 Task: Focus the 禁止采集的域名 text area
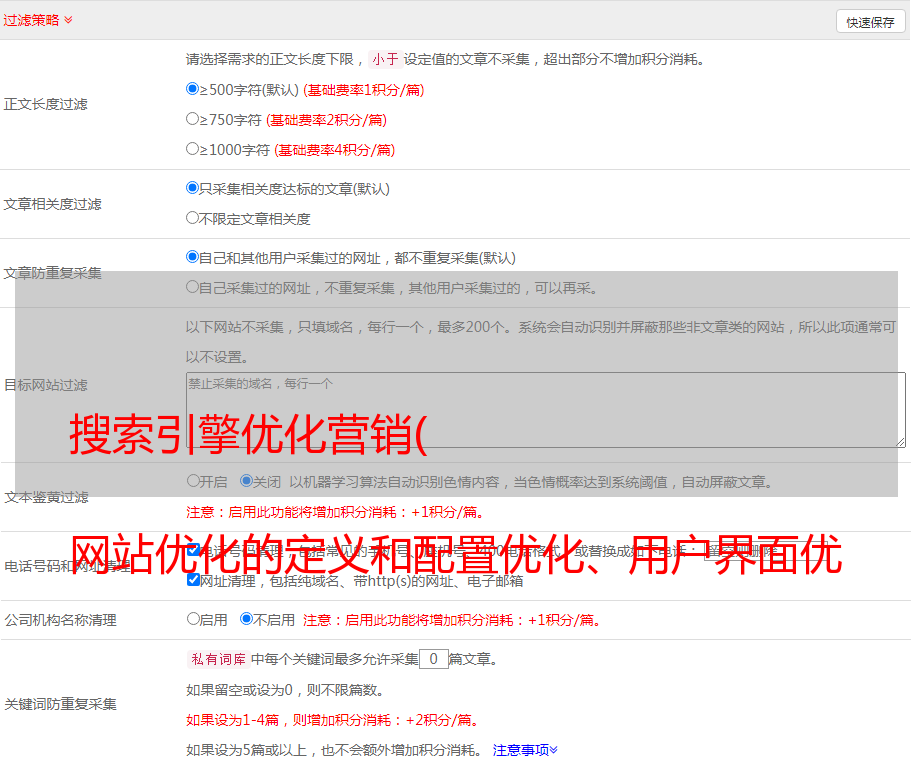click(546, 410)
